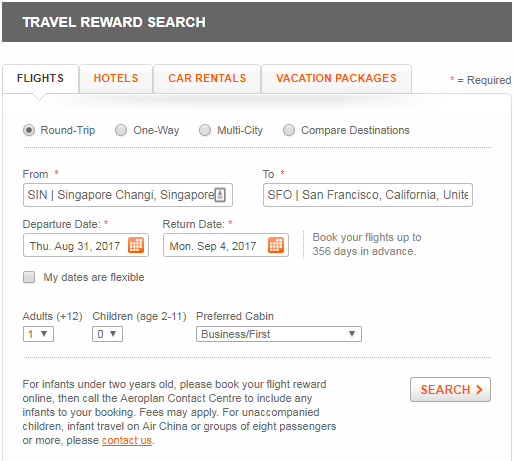This screenshot has width=516, height=461.
Task: Open the Children count dropdown
Action: click(x=107, y=334)
